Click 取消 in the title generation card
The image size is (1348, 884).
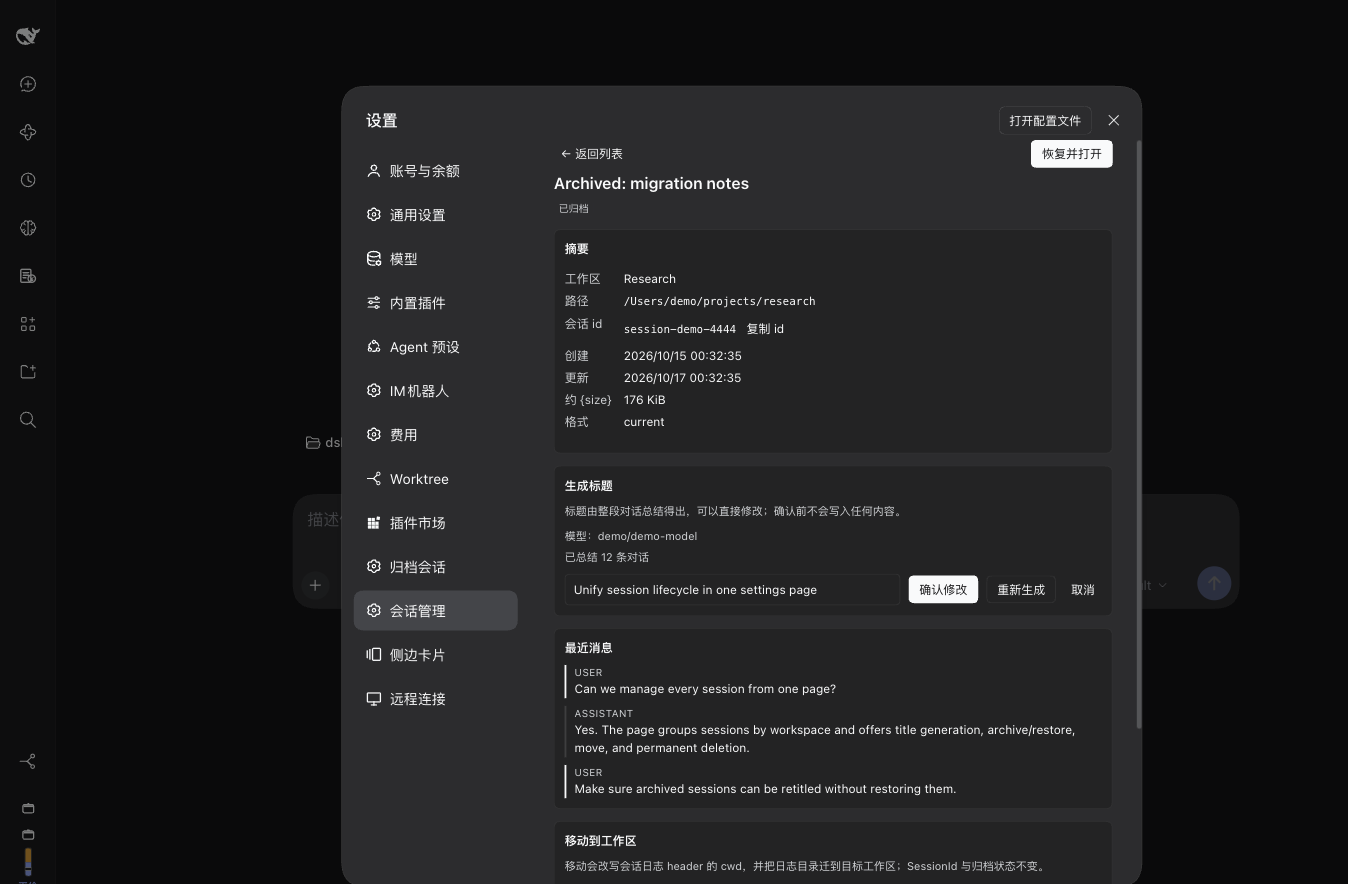(1083, 590)
